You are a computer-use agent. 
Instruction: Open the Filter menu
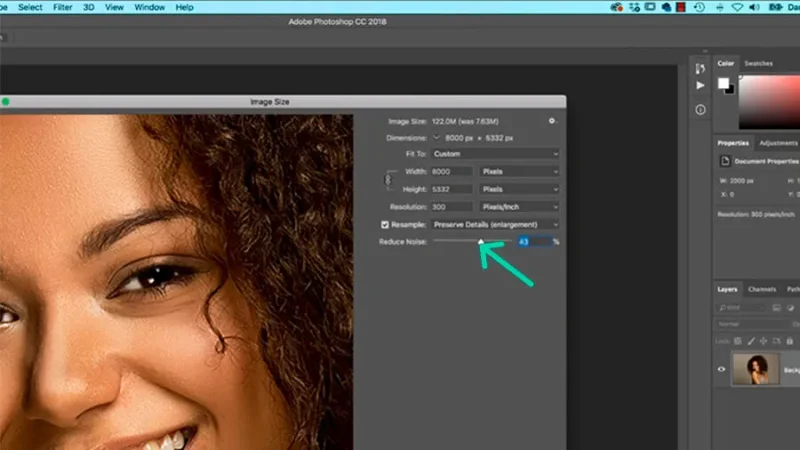(x=63, y=7)
